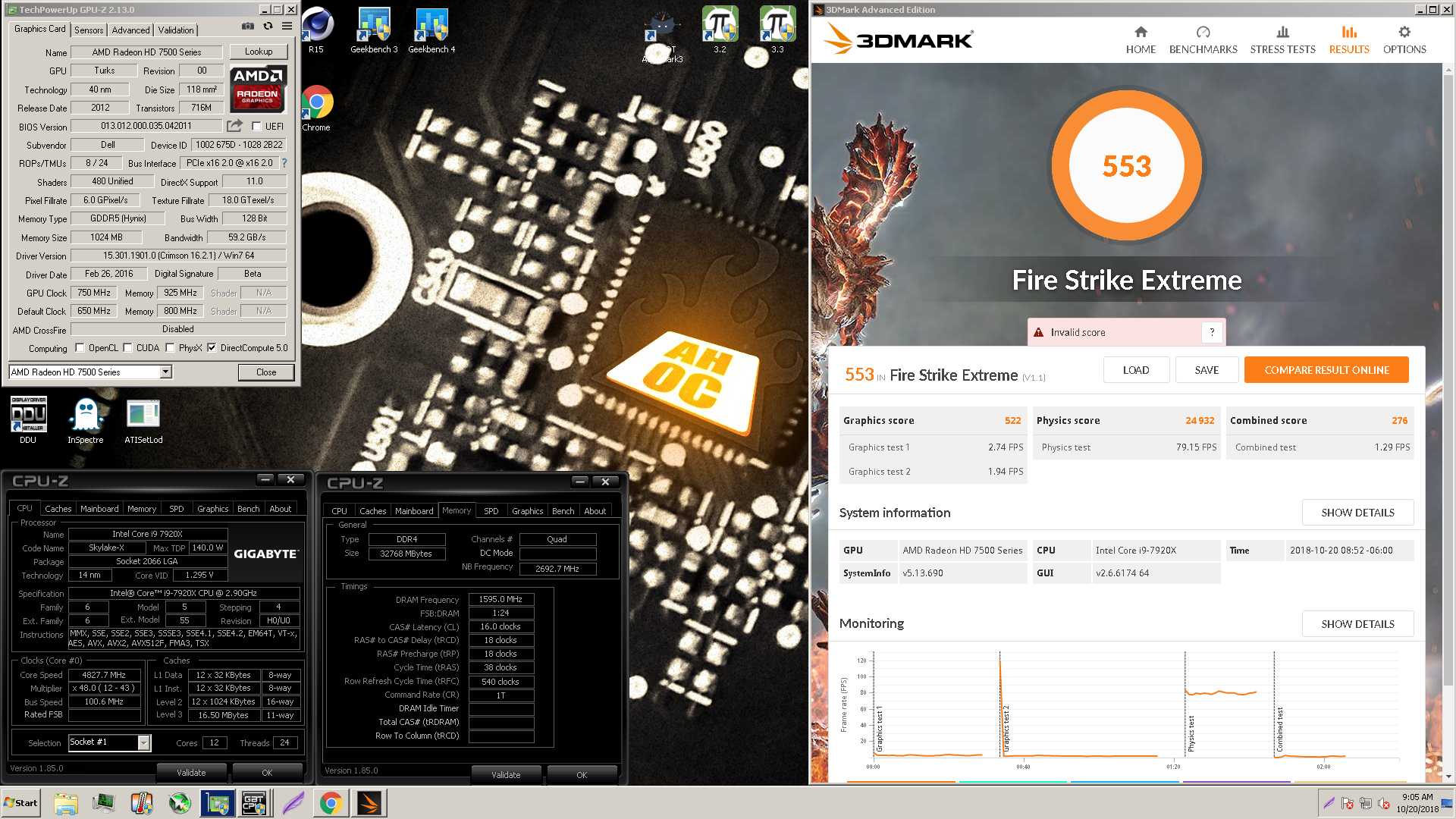Screen dimensions: 1456x819
Task: Click Windows Start button
Action: [21, 803]
